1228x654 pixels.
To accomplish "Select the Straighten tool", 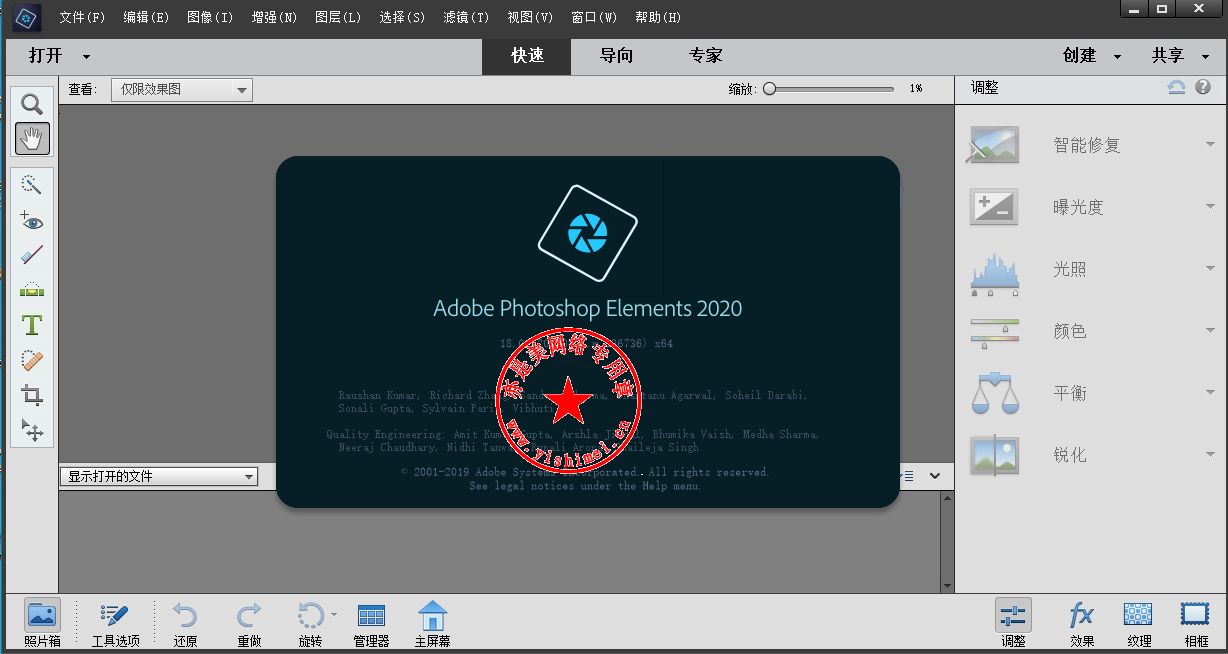I will pos(32,290).
